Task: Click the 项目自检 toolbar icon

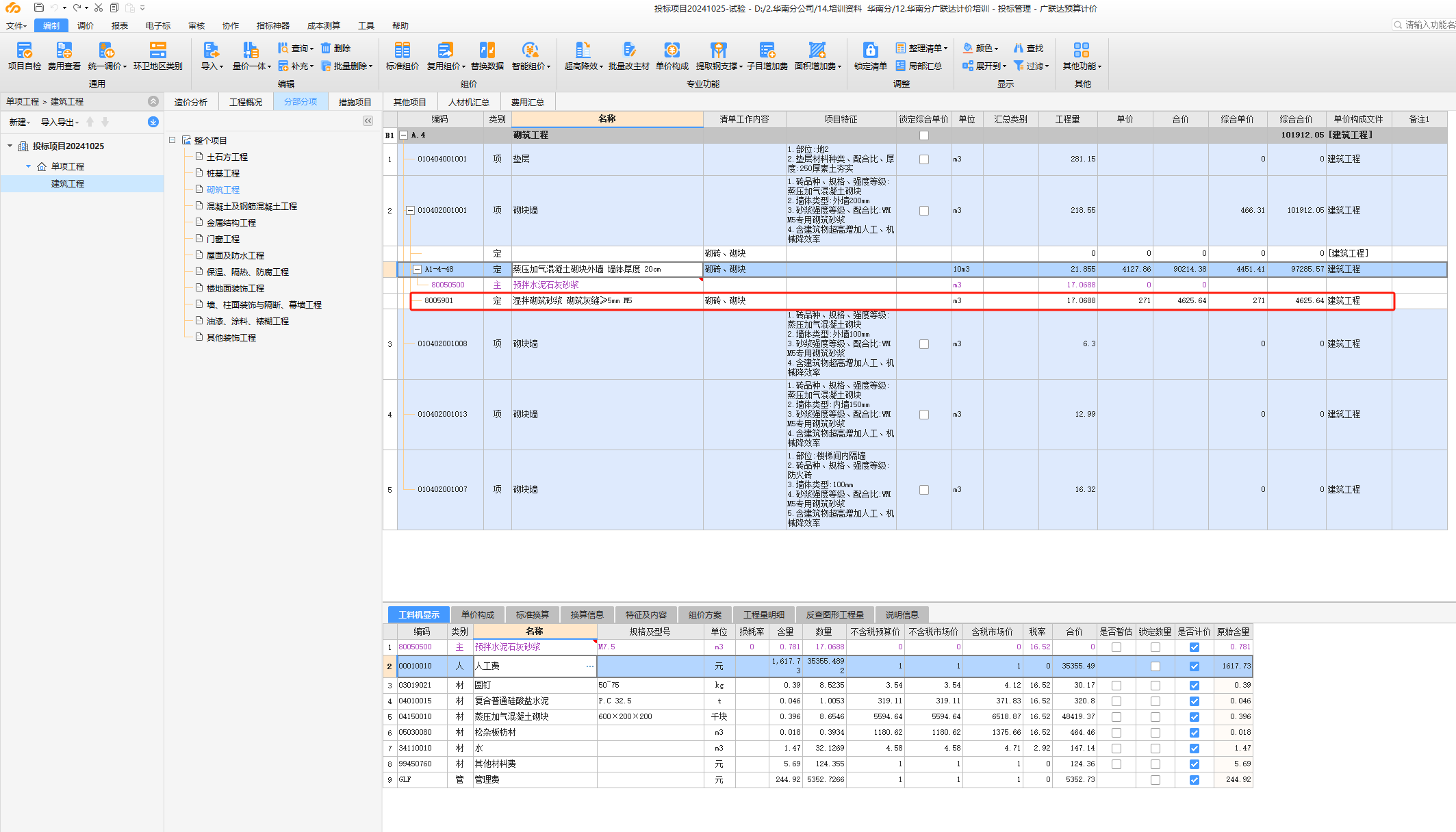Action: [x=25, y=51]
